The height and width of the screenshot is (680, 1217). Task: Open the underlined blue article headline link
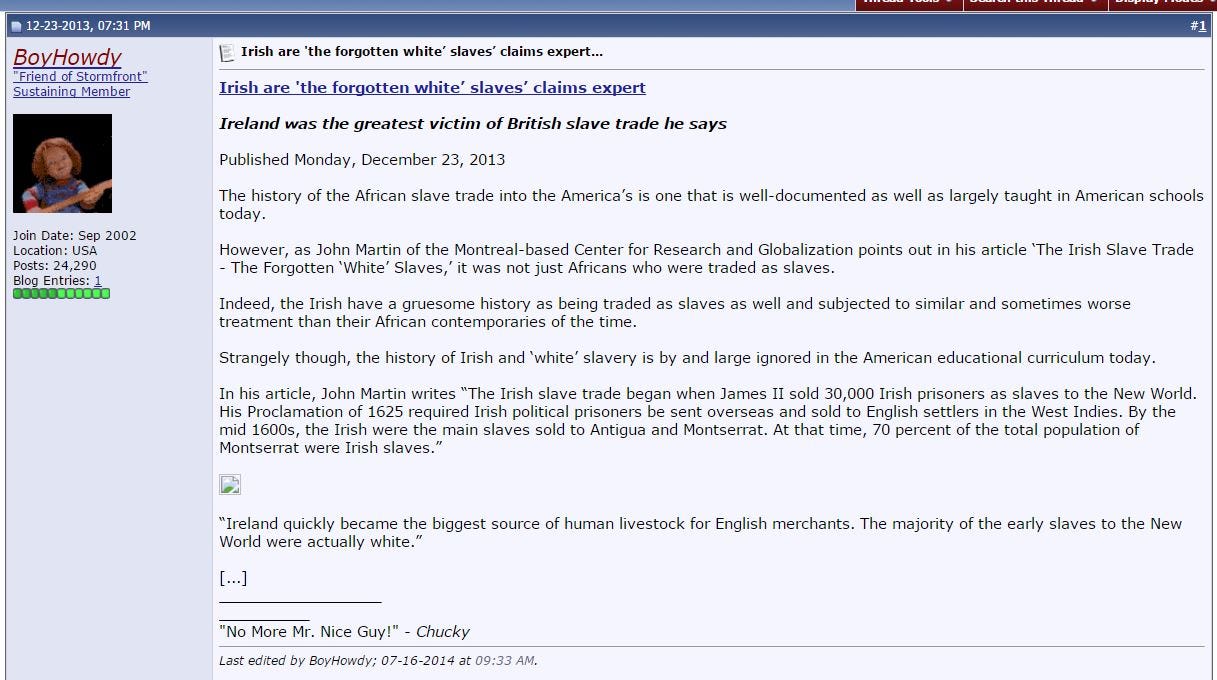pos(432,87)
